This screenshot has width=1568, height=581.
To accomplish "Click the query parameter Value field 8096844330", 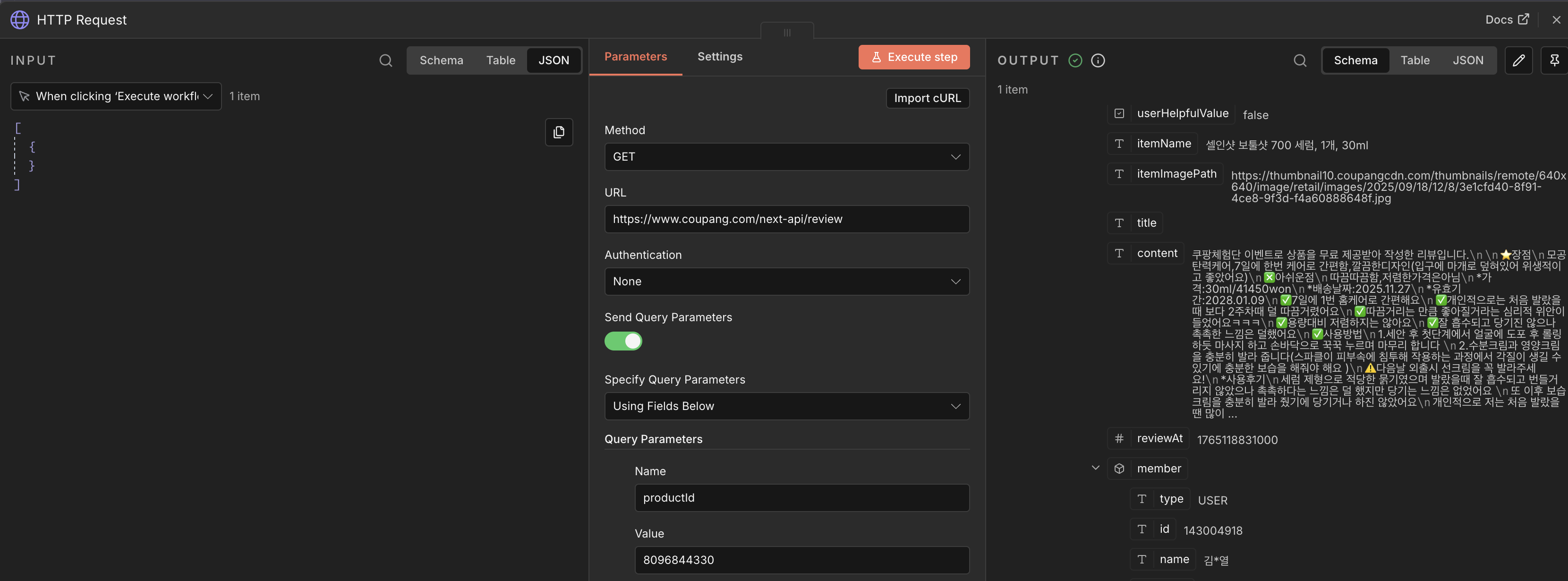I will point(801,560).
